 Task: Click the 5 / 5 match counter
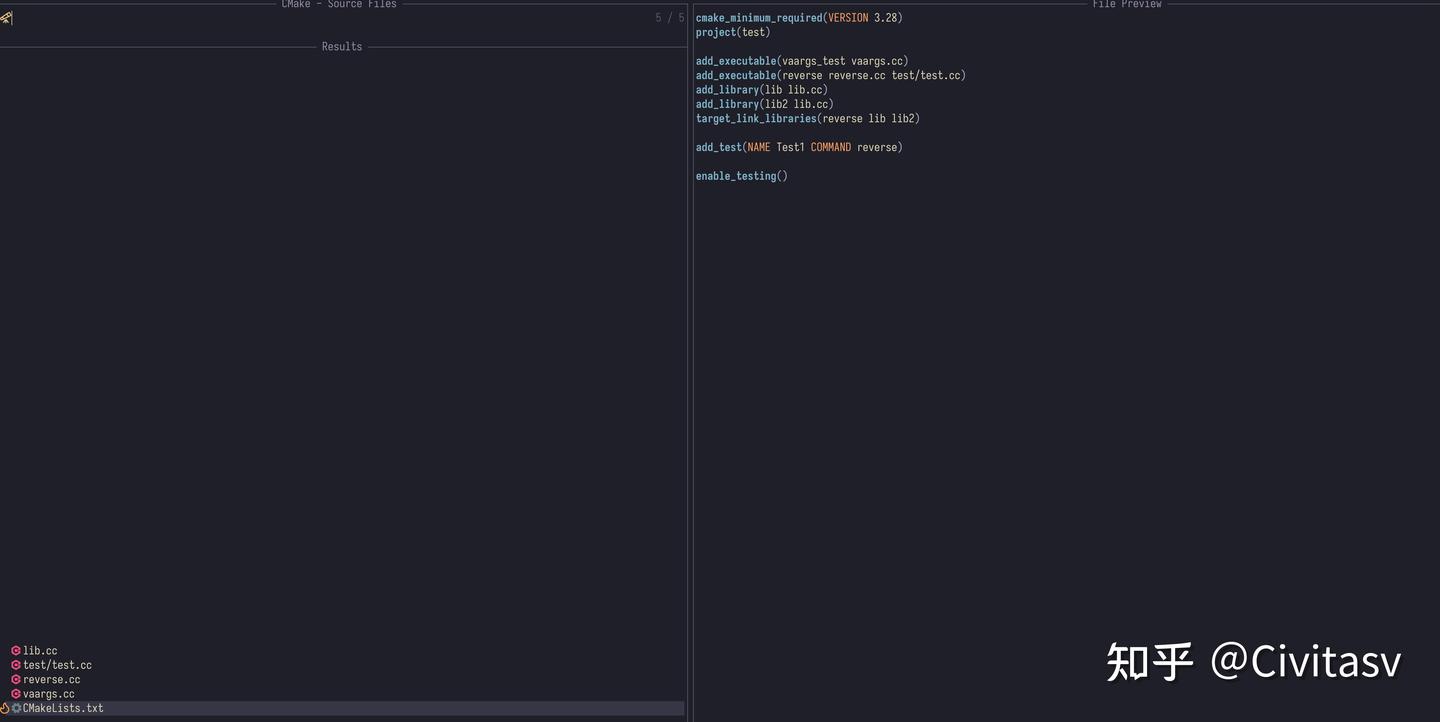pyautogui.click(x=669, y=17)
